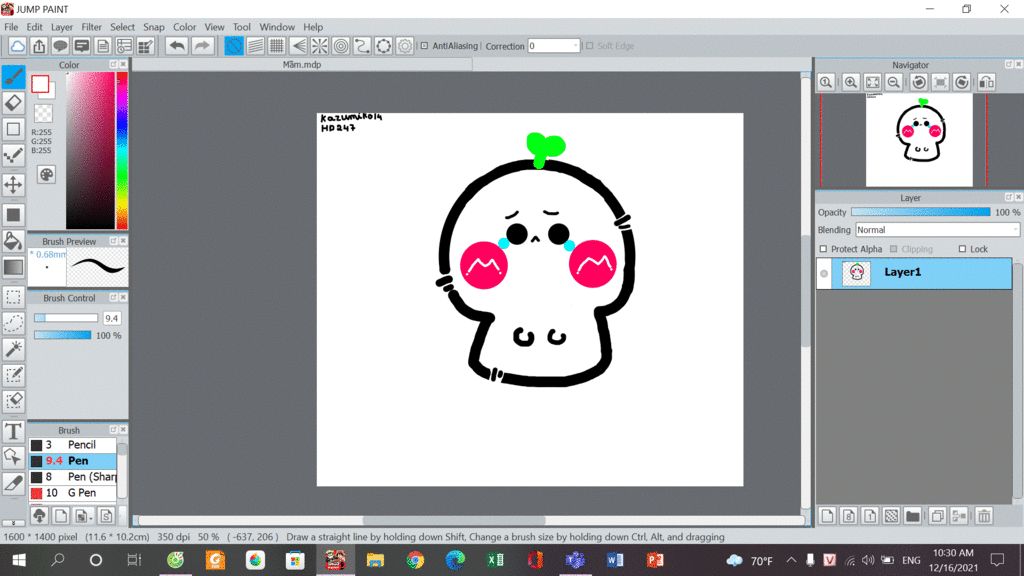Viewport: 1024px width, 576px height.
Task: Turn on the concentric circle snap
Action: click(341, 46)
